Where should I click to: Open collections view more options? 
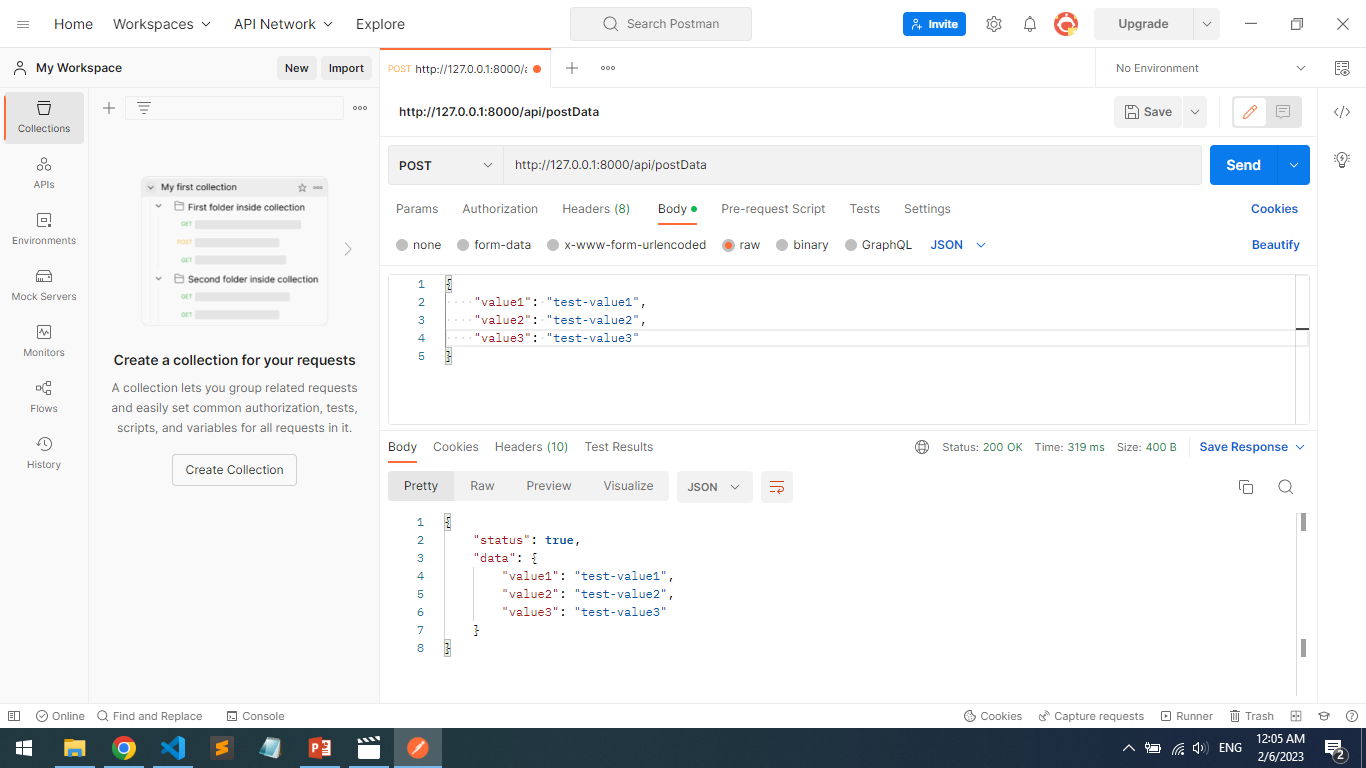point(360,108)
